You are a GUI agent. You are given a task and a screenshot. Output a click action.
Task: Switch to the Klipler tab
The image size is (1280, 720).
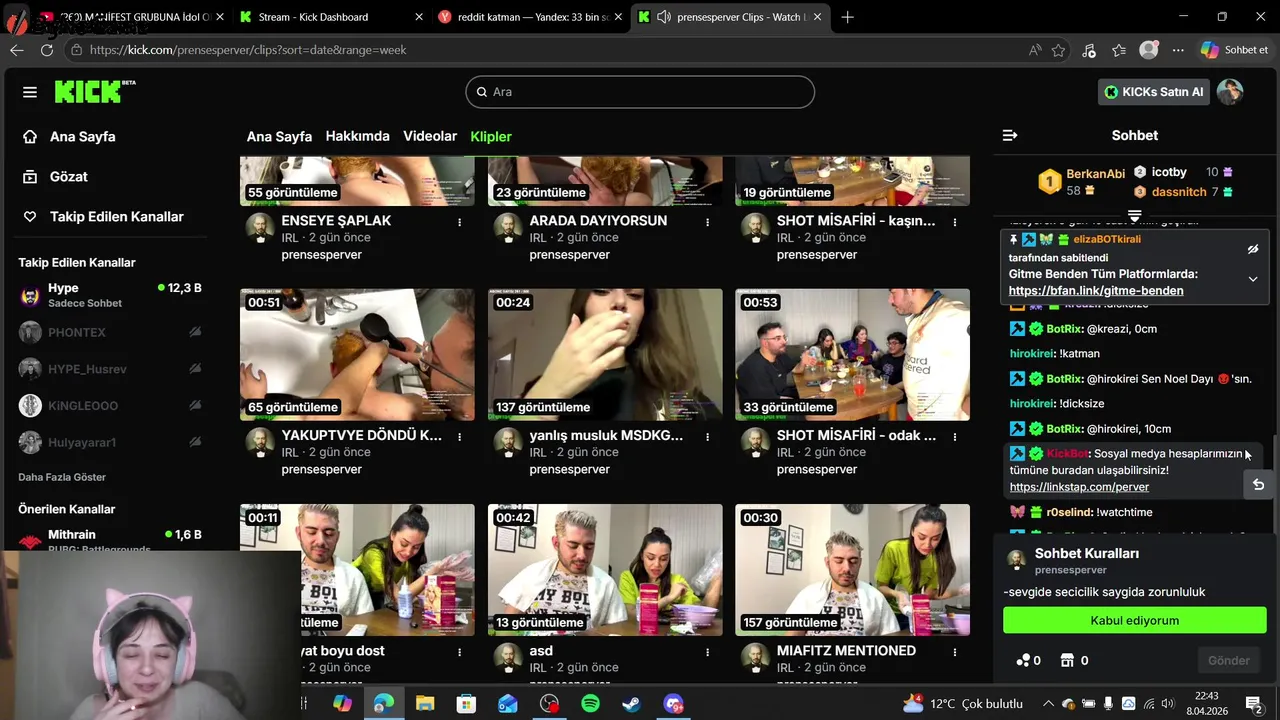click(491, 137)
